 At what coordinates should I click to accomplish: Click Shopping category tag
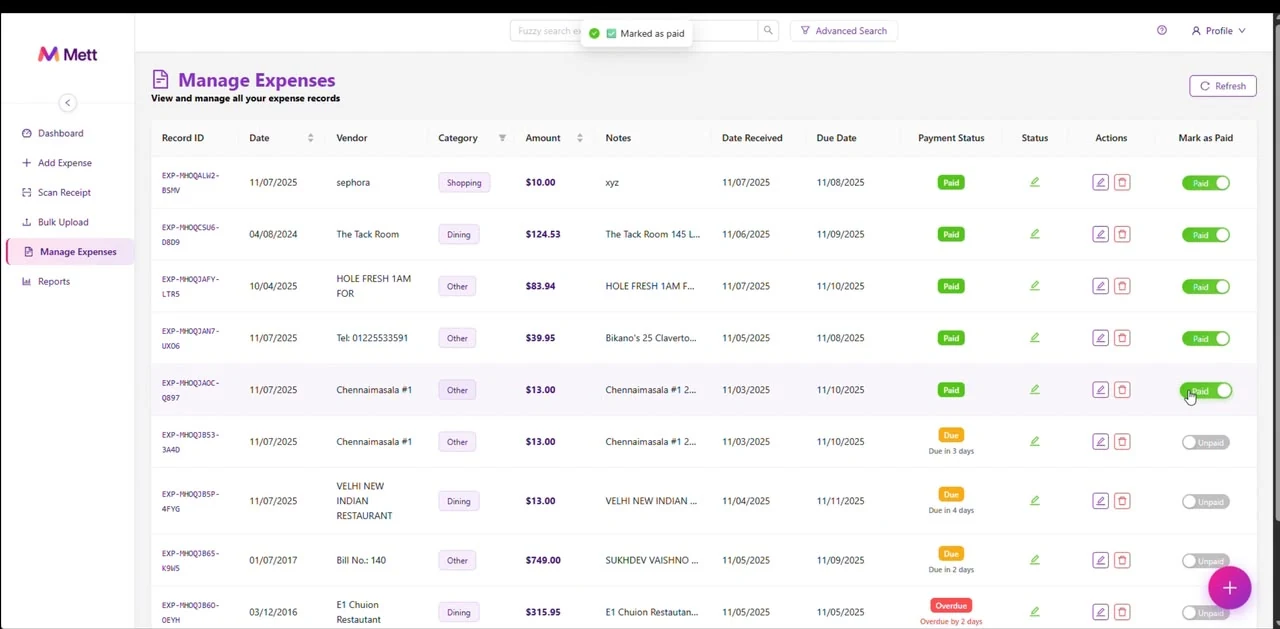click(x=464, y=183)
